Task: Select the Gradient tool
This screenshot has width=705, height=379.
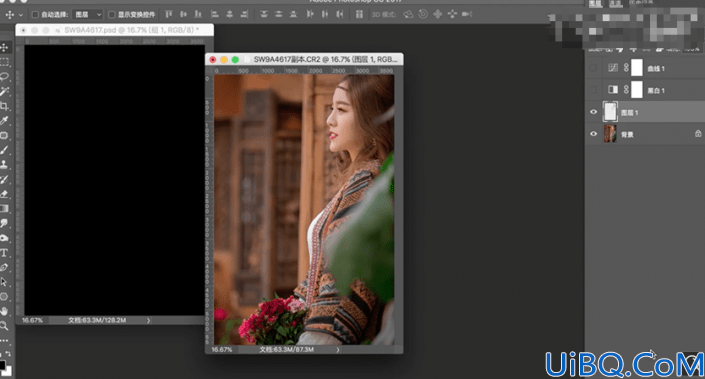Action: [4, 209]
